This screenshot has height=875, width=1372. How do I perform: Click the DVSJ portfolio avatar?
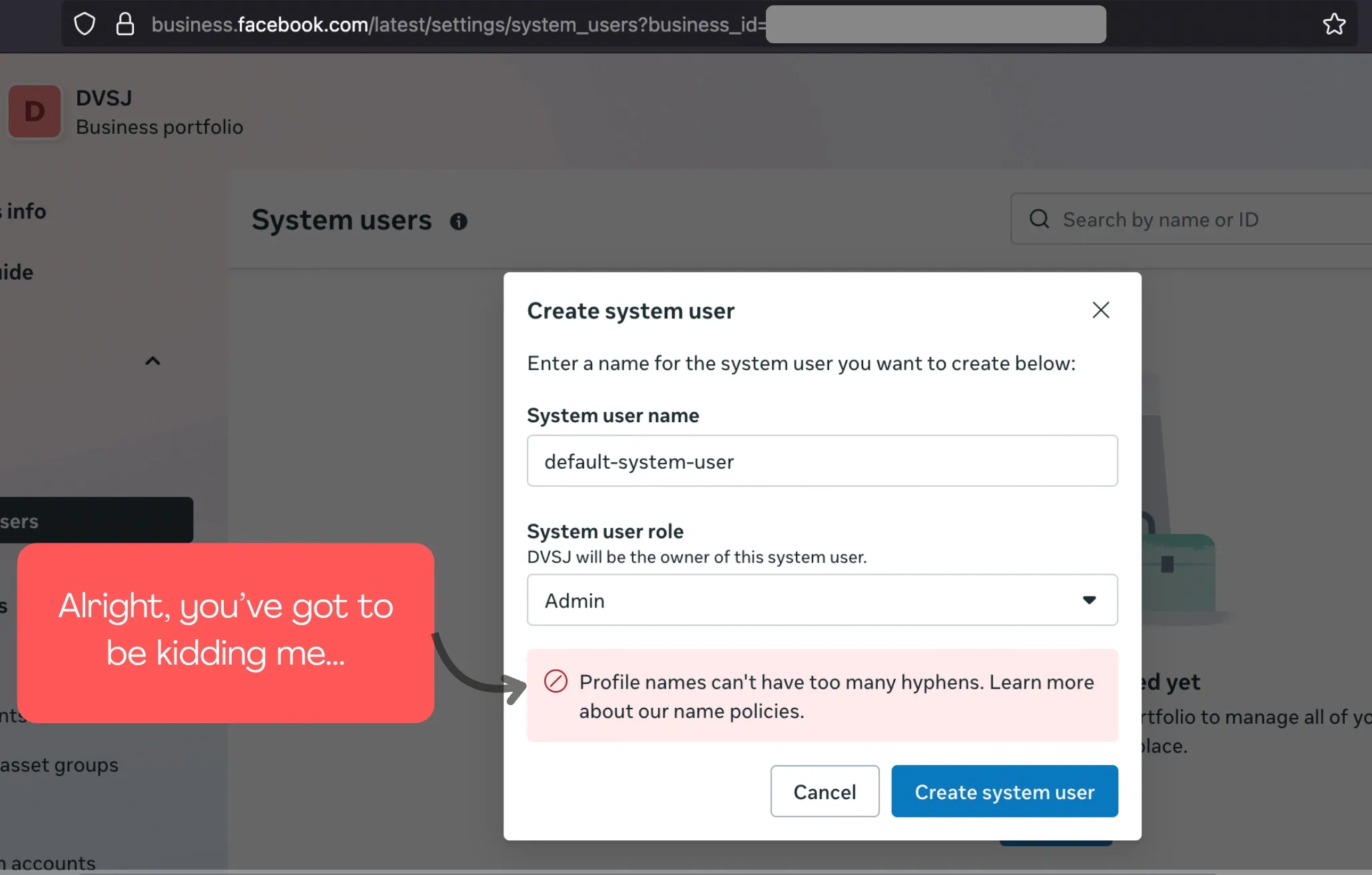tap(35, 112)
